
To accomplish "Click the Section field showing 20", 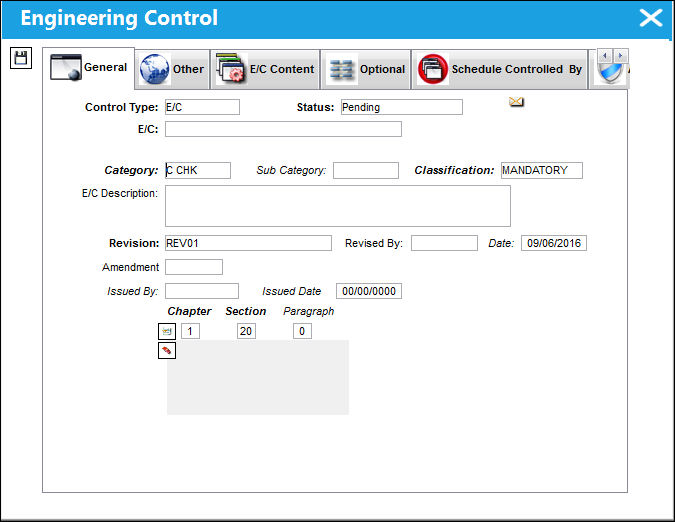I will pyautogui.click(x=246, y=331).
